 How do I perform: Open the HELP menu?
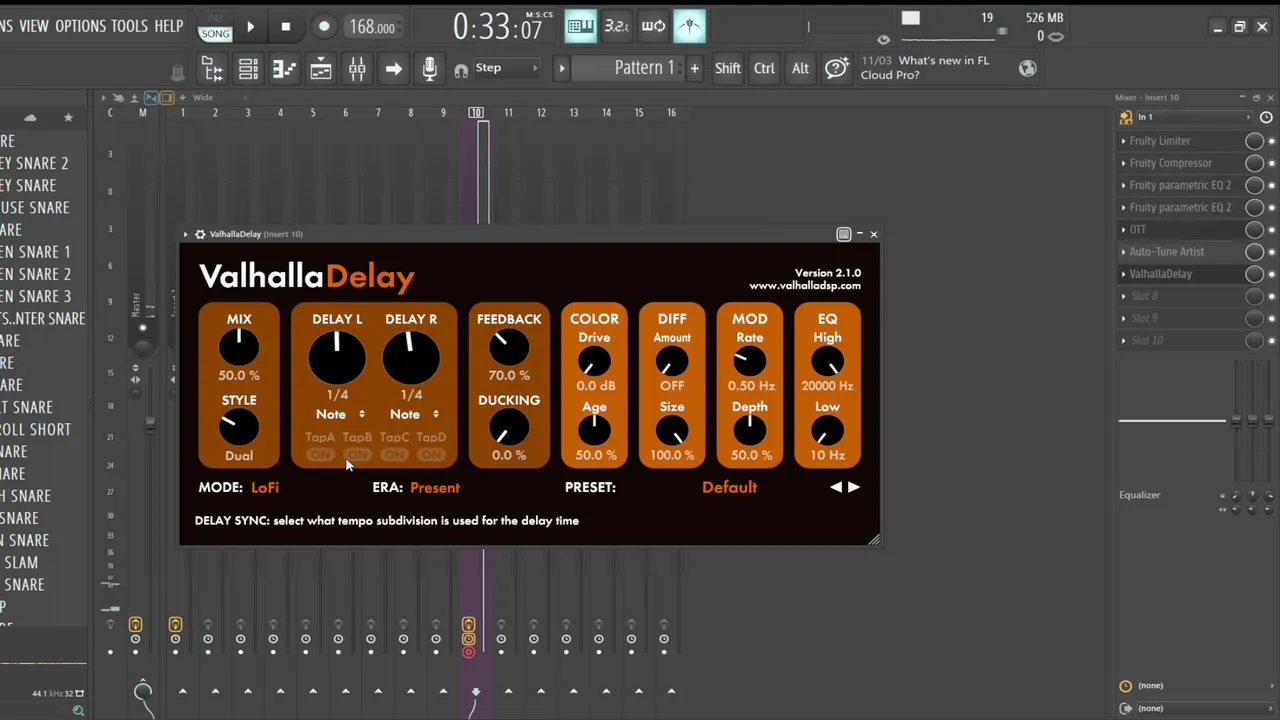click(x=168, y=26)
